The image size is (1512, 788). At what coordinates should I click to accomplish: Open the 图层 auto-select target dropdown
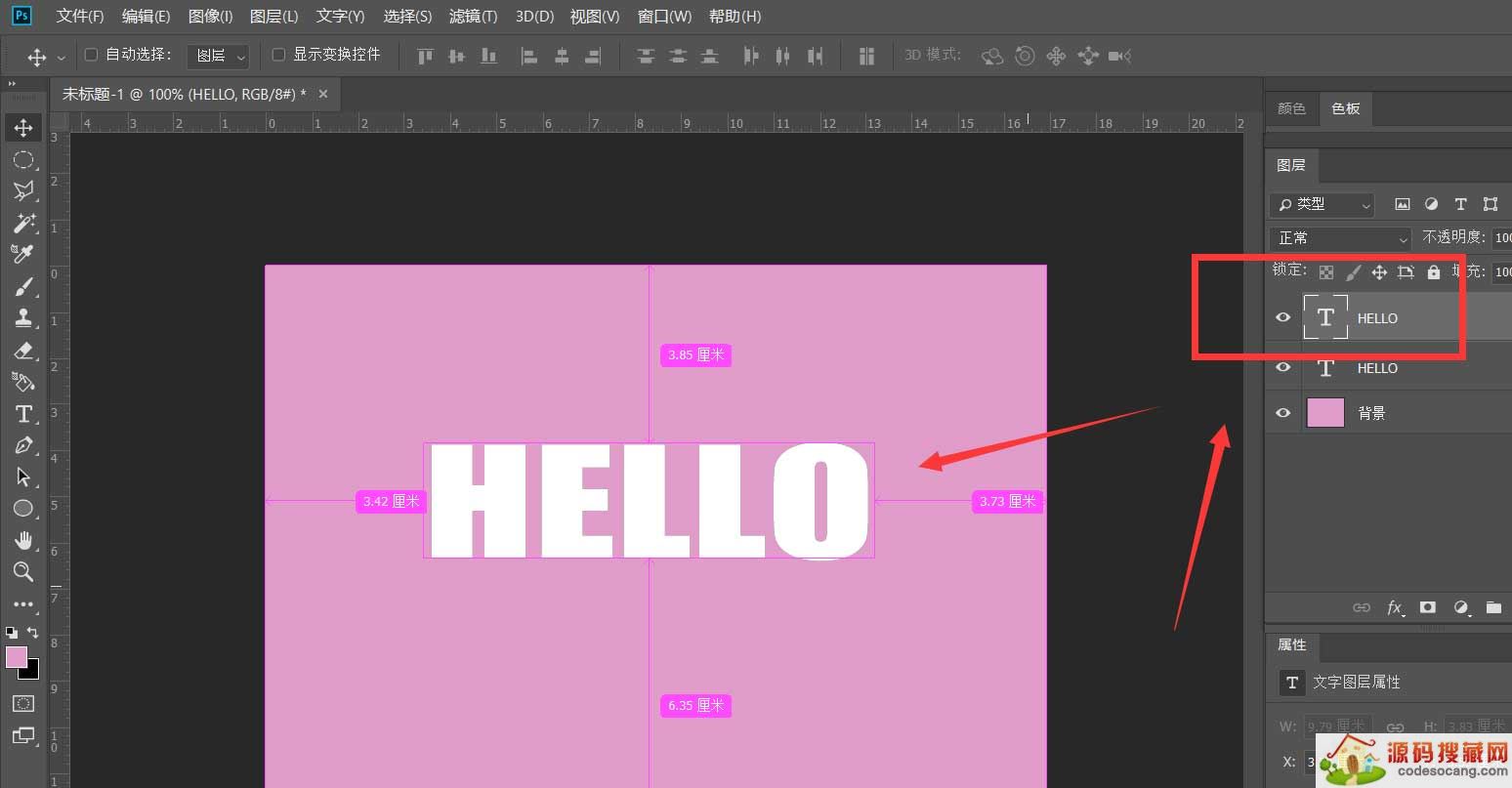pyautogui.click(x=218, y=56)
